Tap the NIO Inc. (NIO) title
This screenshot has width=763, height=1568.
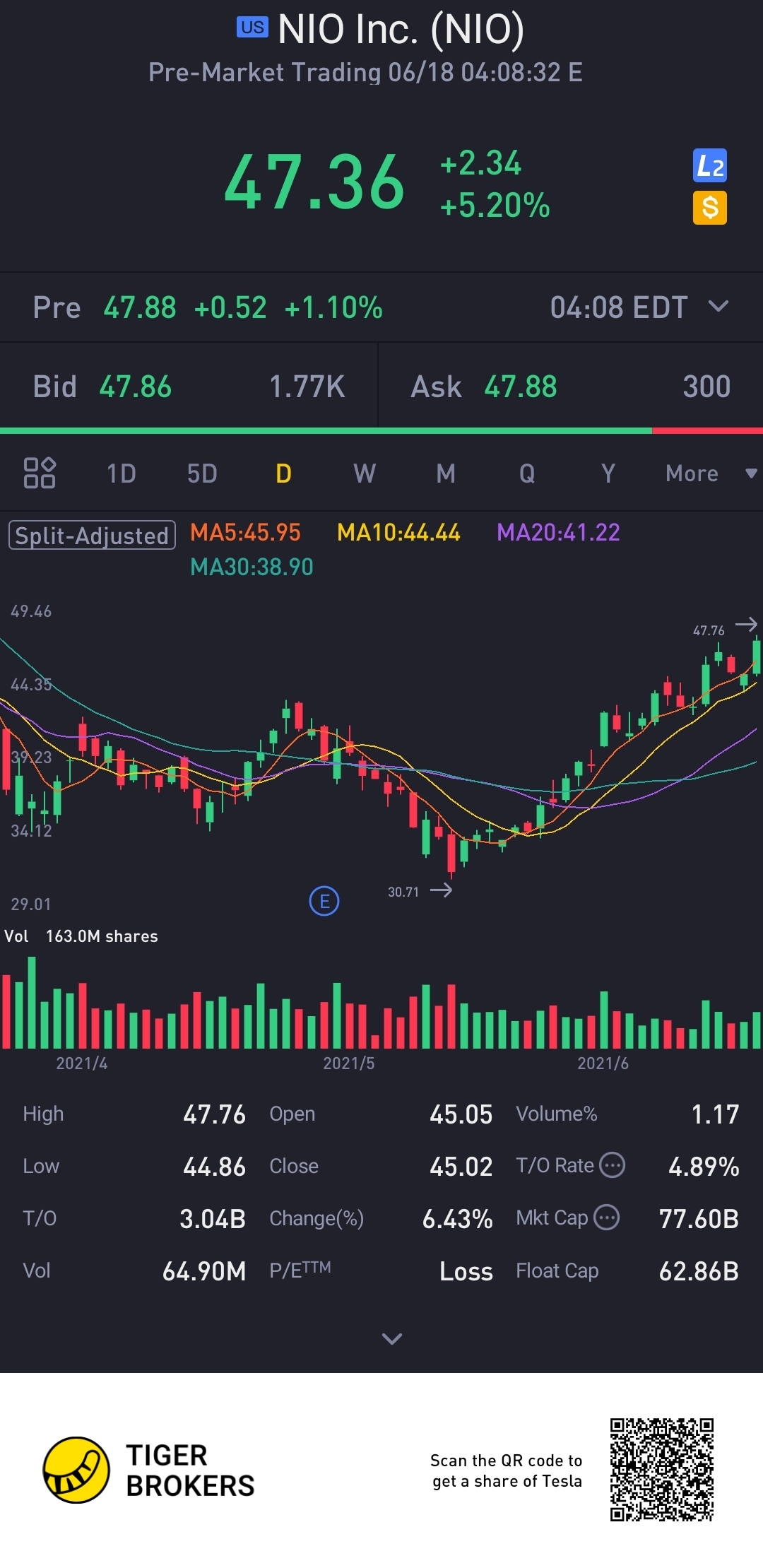click(x=401, y=29)
